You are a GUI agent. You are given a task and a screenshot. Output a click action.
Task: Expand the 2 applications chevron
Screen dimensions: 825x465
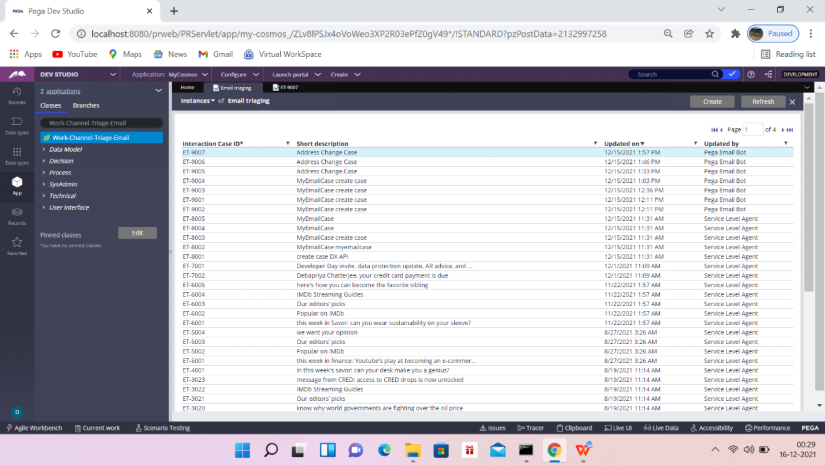click(158, 91)
